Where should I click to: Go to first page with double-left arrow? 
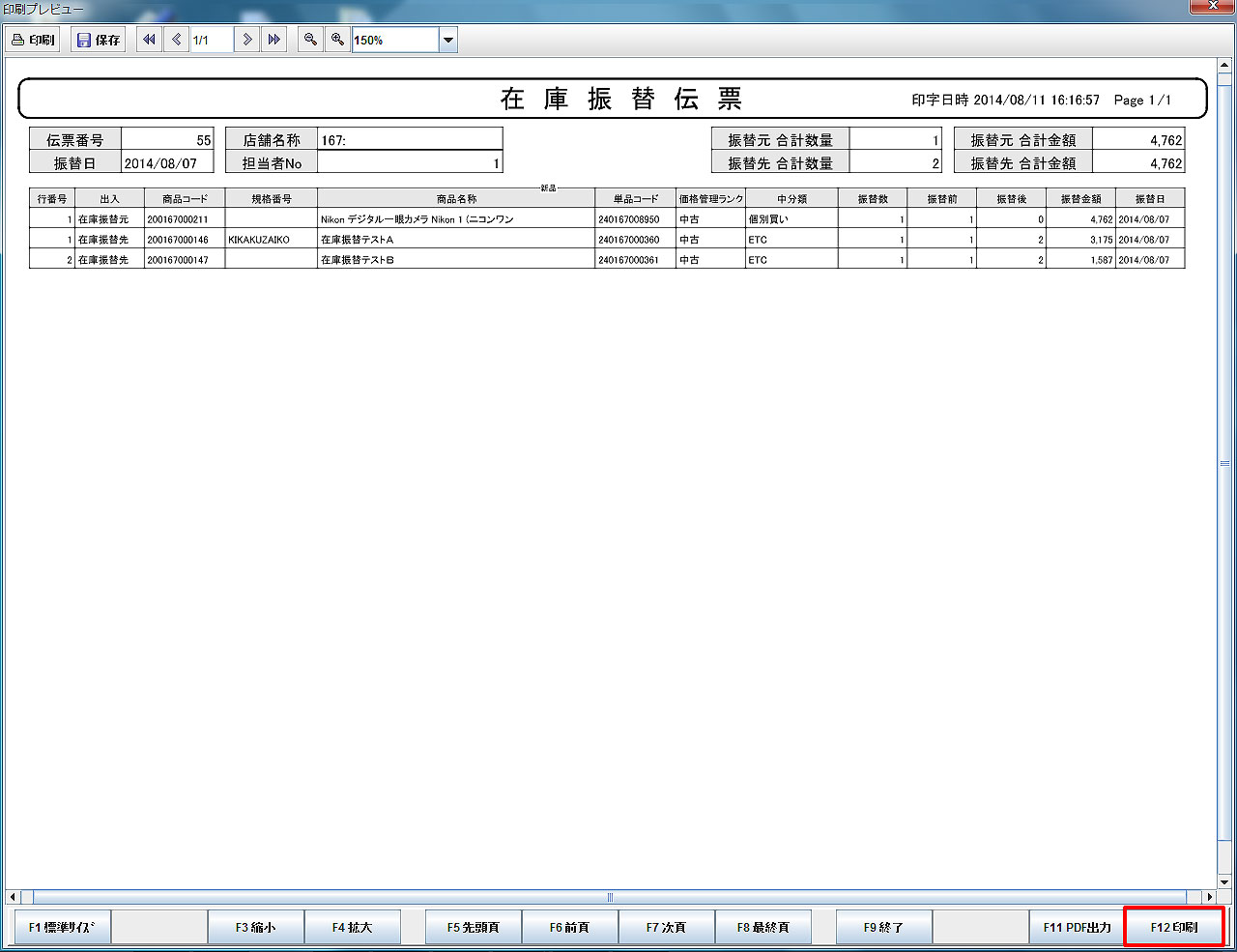tap(149, 40)
